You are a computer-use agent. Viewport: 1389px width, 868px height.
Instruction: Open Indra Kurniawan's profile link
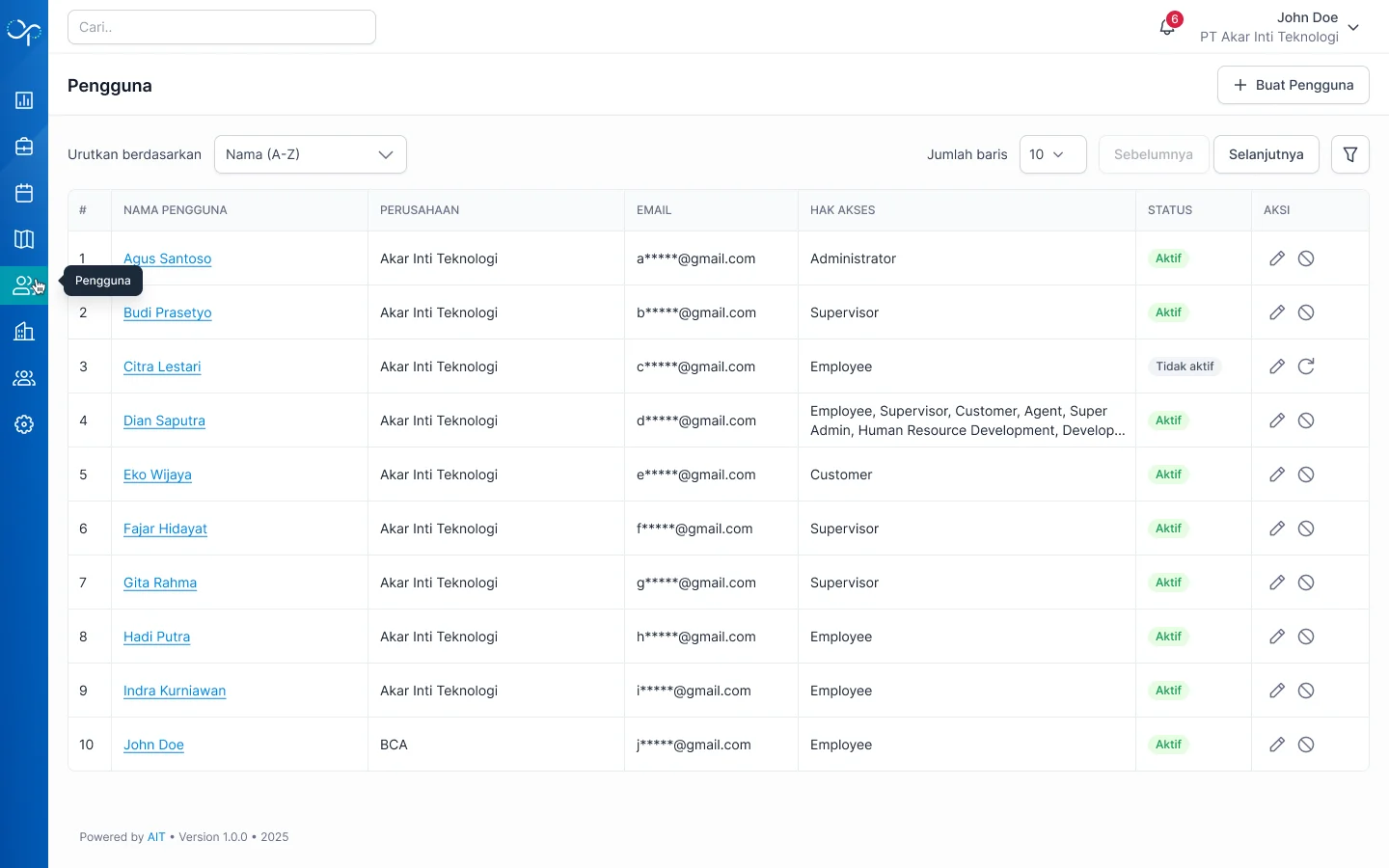[x=175, y=691]
